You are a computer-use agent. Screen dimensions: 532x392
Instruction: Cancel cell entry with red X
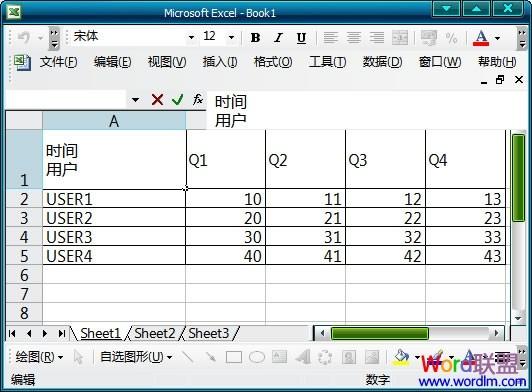pyautogui.click(x=157, y=100)
